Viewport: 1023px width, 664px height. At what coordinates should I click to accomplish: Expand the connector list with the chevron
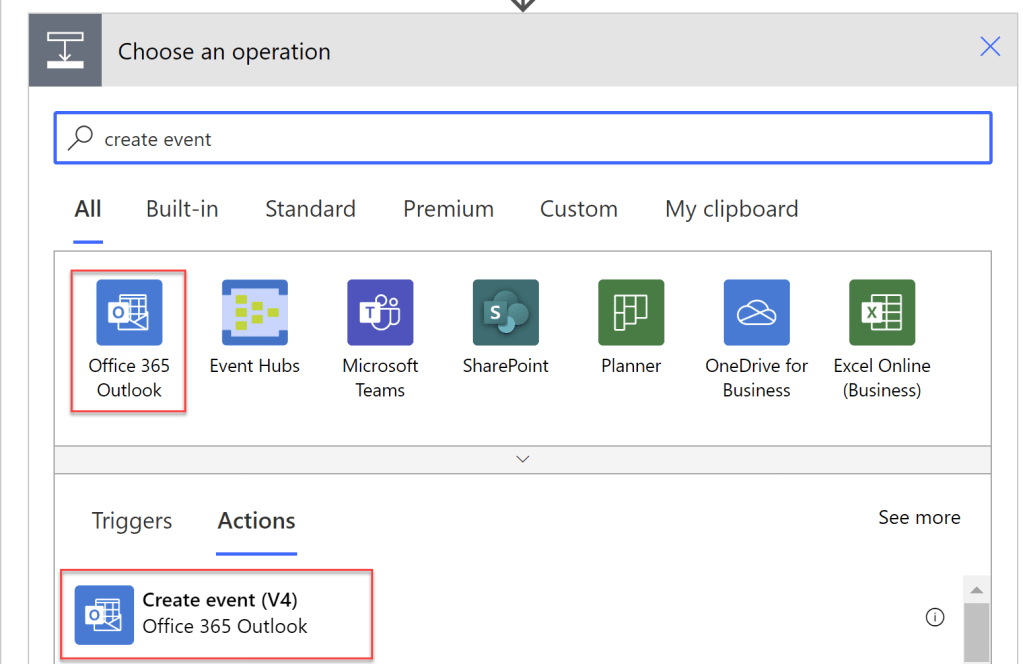click(x=521, y=458)
